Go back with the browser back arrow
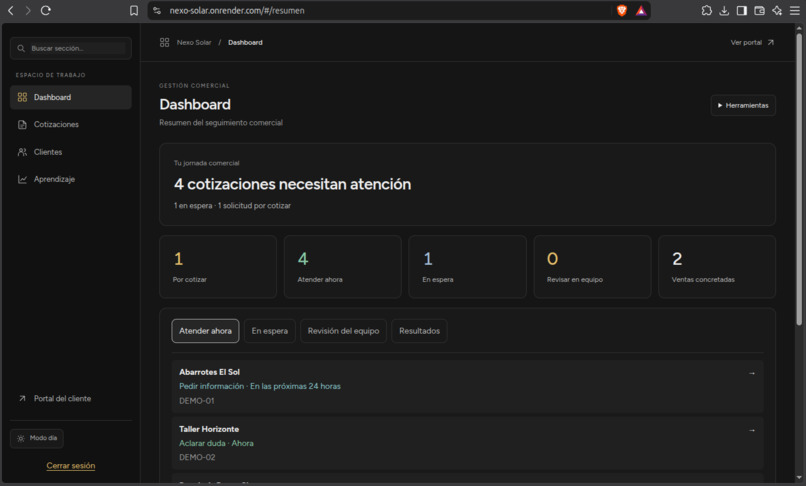 point(10,10)
